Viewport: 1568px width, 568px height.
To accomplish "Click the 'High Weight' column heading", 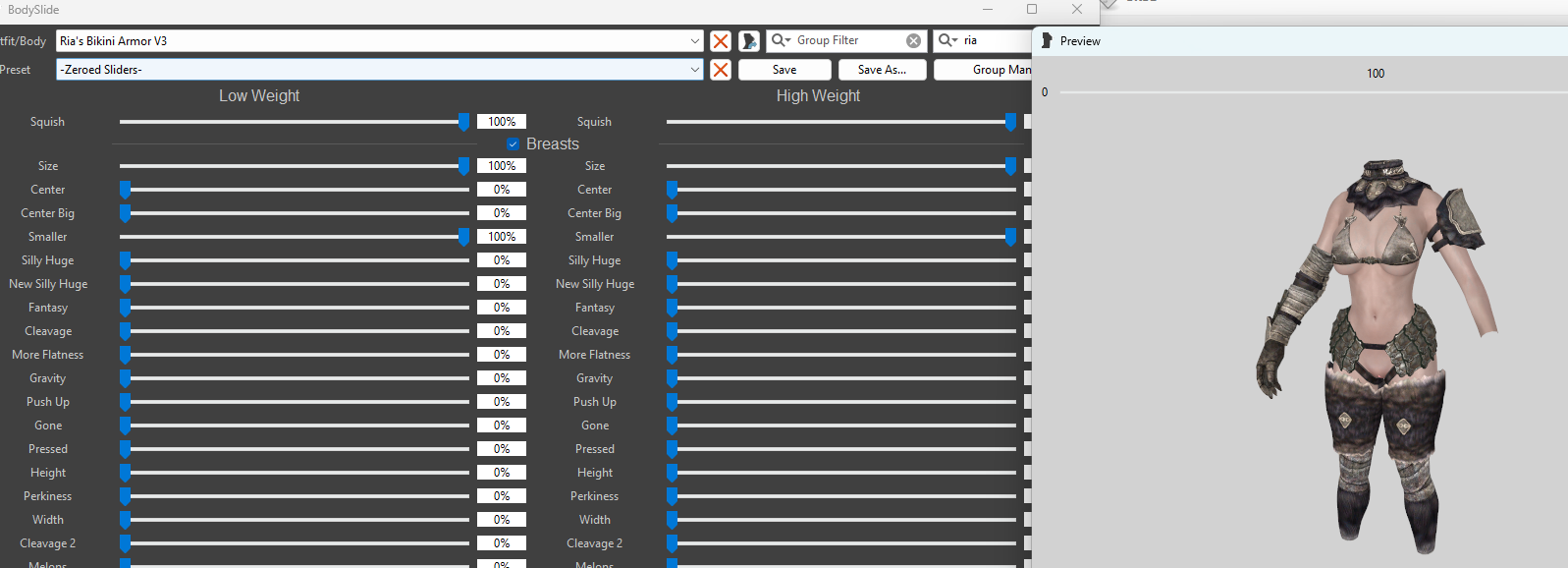I will [x=818, y=96].
